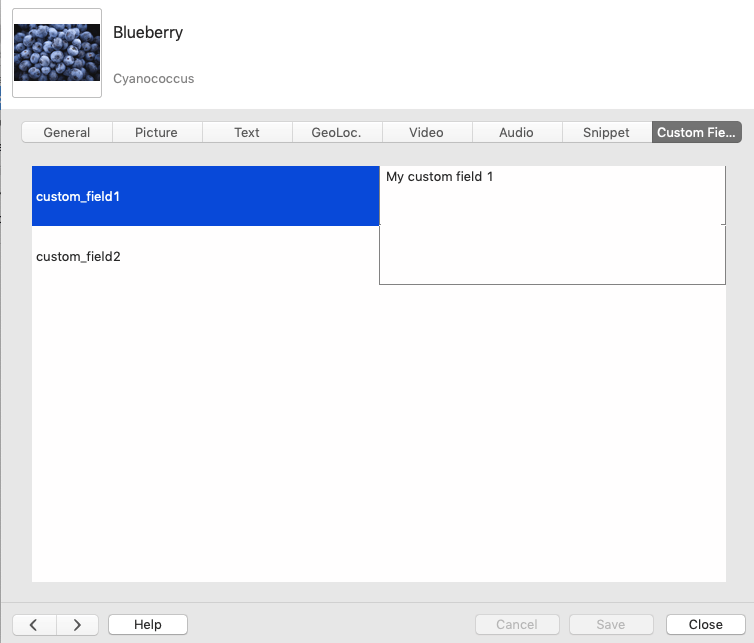The image size is (754, 643).
Task: Click the Cancel button
Action: click(x=517, y=624)
